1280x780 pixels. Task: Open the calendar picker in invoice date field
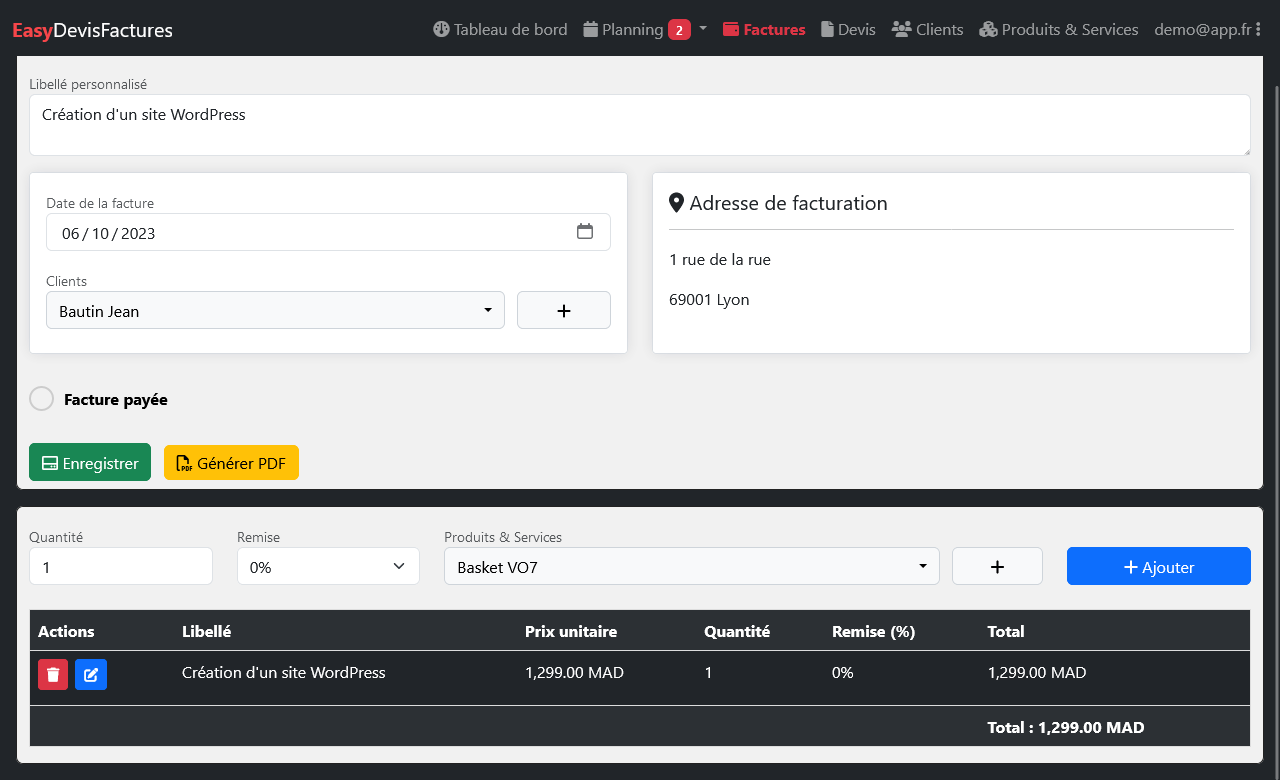585,232
